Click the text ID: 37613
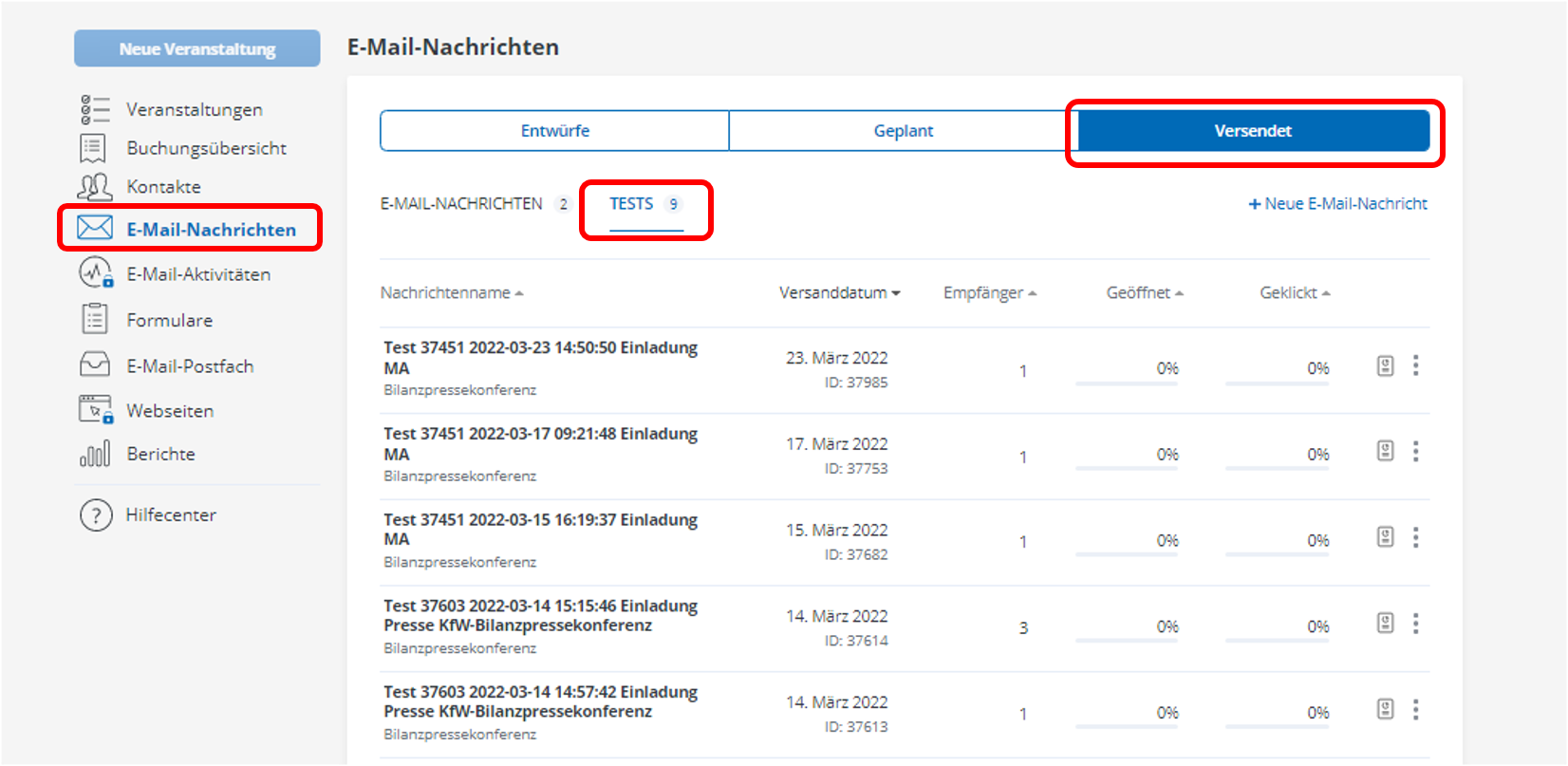Screen dimensions: 1568x766 click(x=856, y=726)
